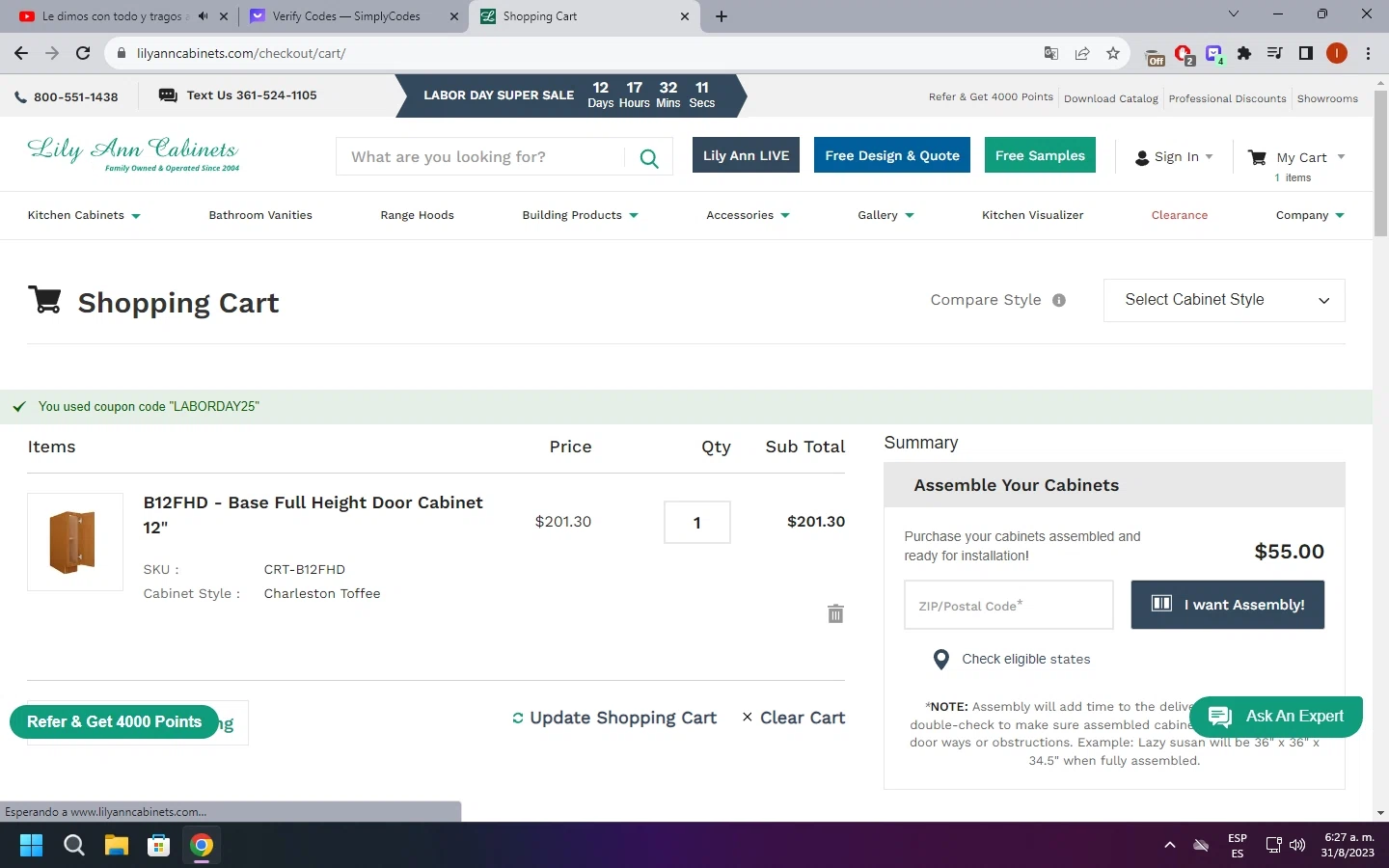Image resolution: width=1389 pixels, height=868 pixels.
Task: Open Microsoft Store from taskbar
Action: [159, 846]
